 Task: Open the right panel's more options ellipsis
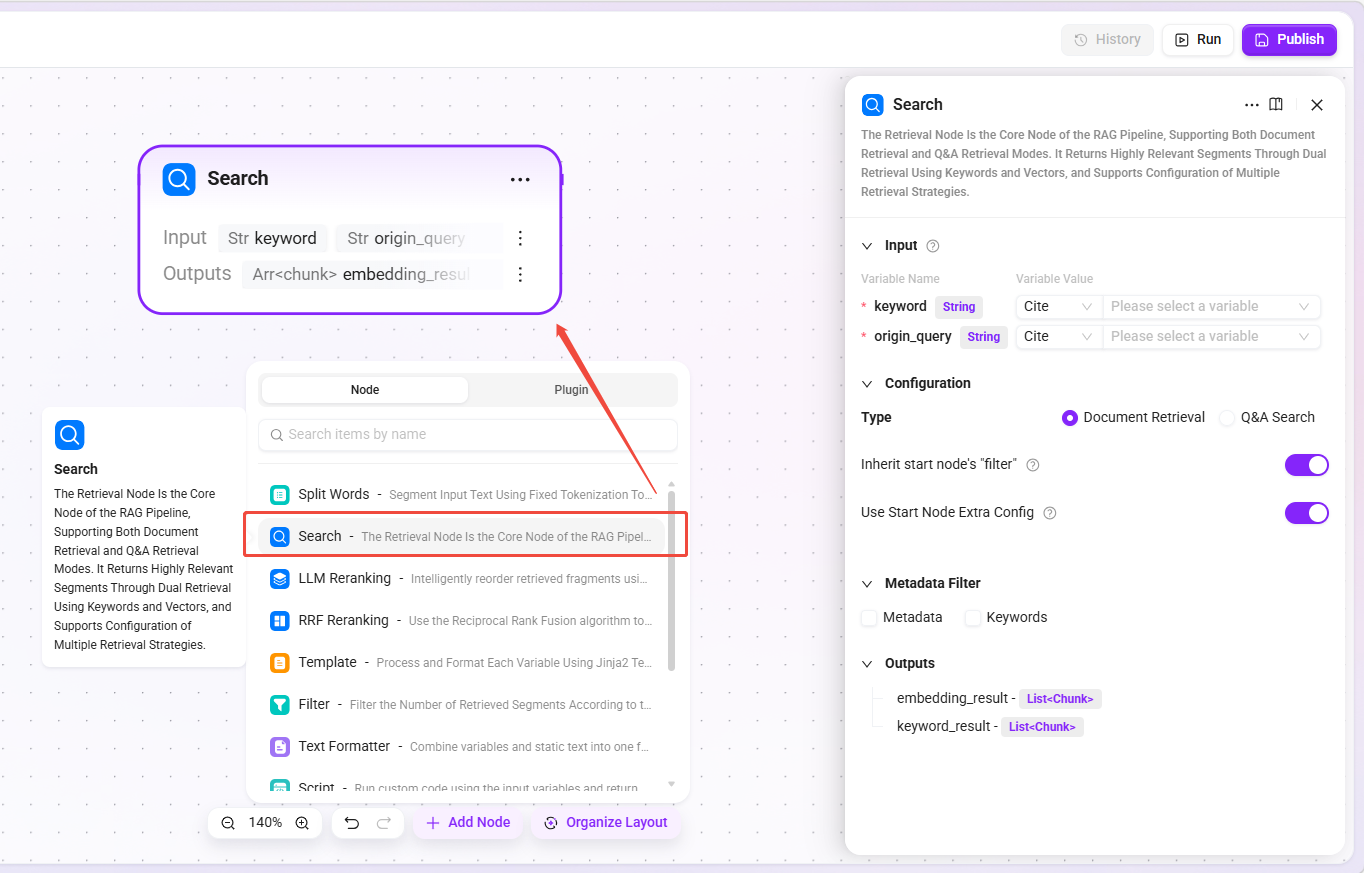click(1252, 104)
